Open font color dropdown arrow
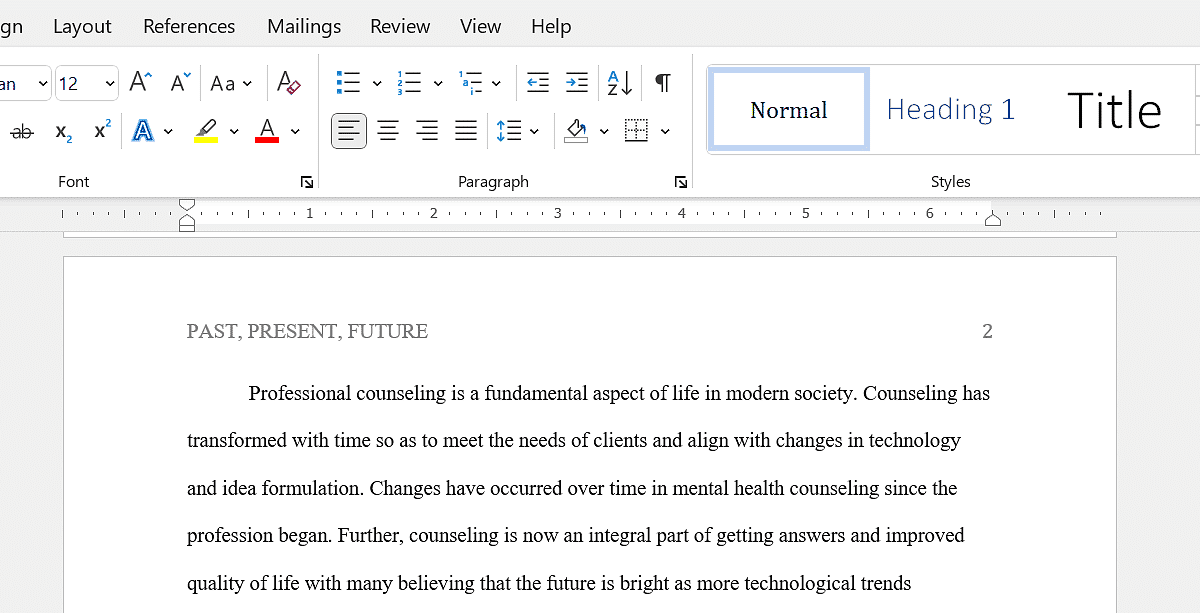Image resolution: width=1200 pixels, height=613 pixels. 295,131
